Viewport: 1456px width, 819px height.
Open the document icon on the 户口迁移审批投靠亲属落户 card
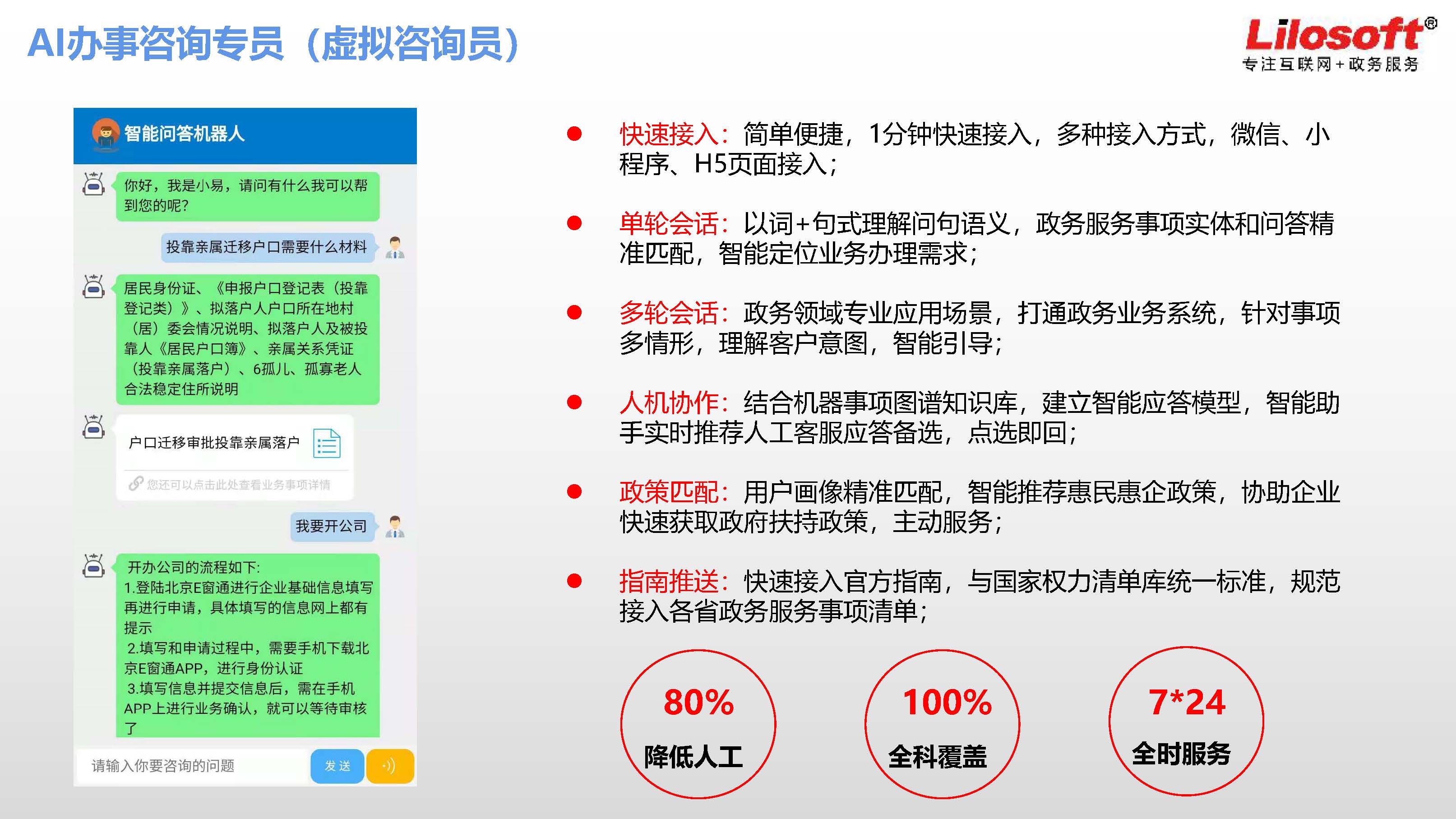[x=327, y=443]
